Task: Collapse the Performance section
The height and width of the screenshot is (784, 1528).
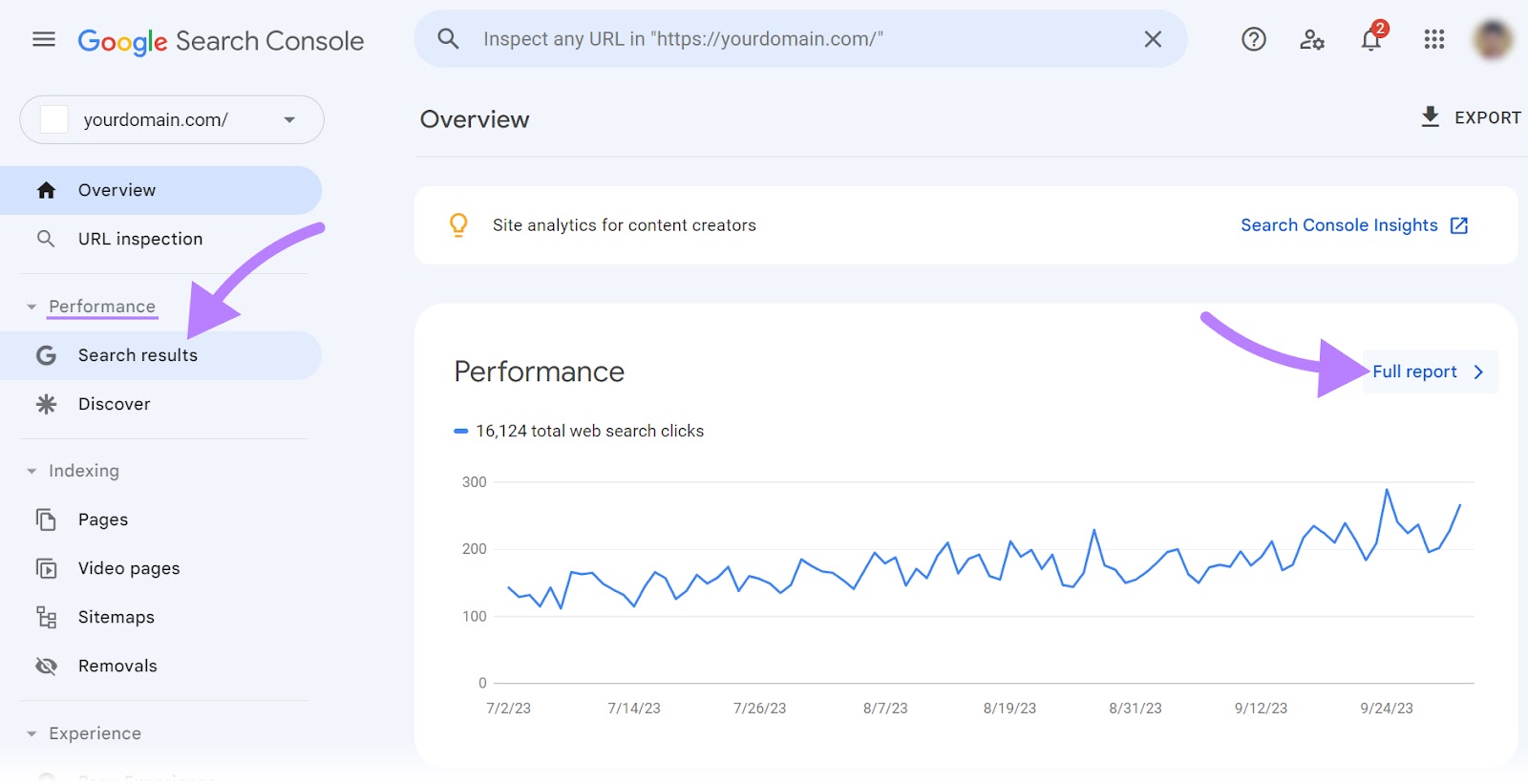Action: [x=32, y=307]
